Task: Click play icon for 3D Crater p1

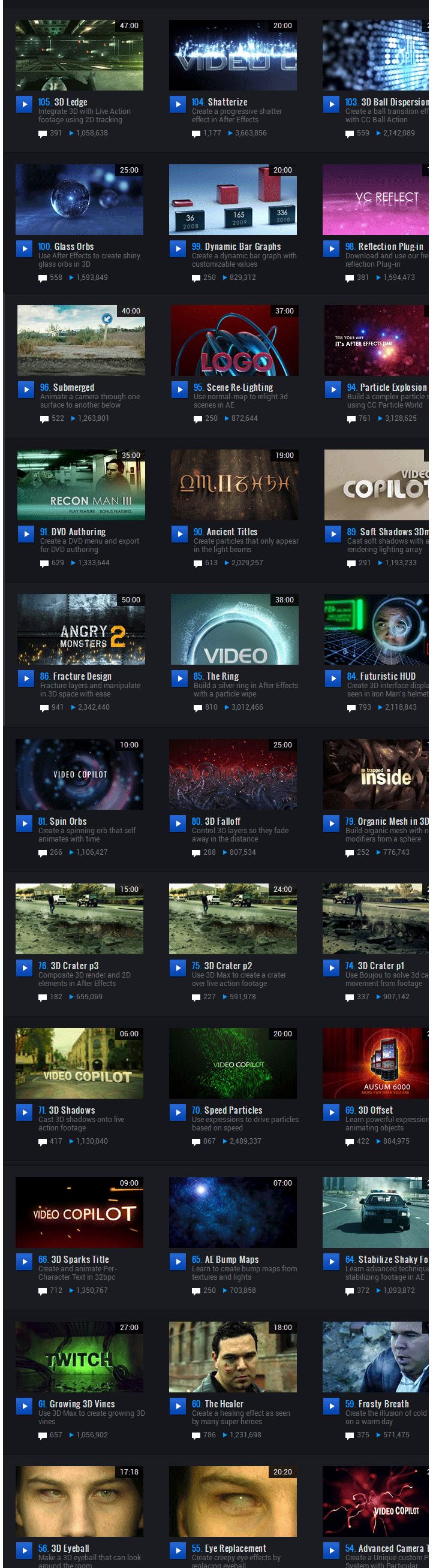Action: tap(330, 968)
